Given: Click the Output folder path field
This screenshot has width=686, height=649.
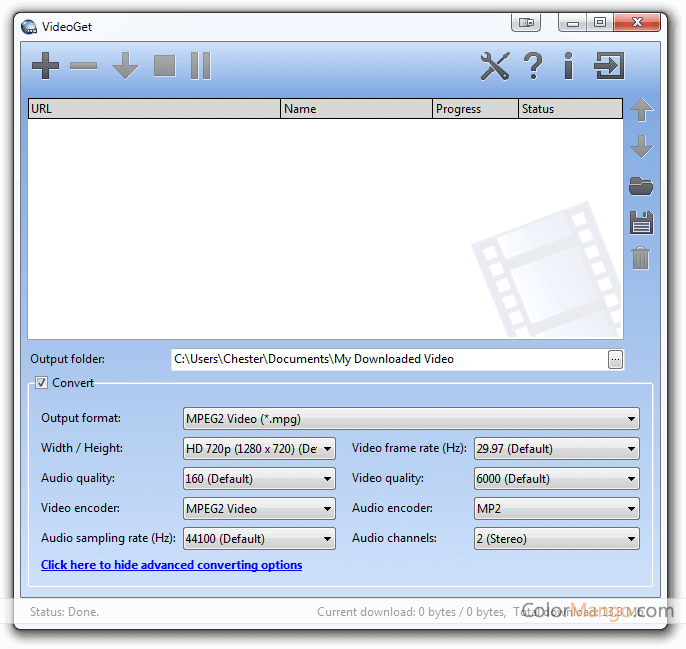Looking at the screenshot, I should click(x=389, y=360).
